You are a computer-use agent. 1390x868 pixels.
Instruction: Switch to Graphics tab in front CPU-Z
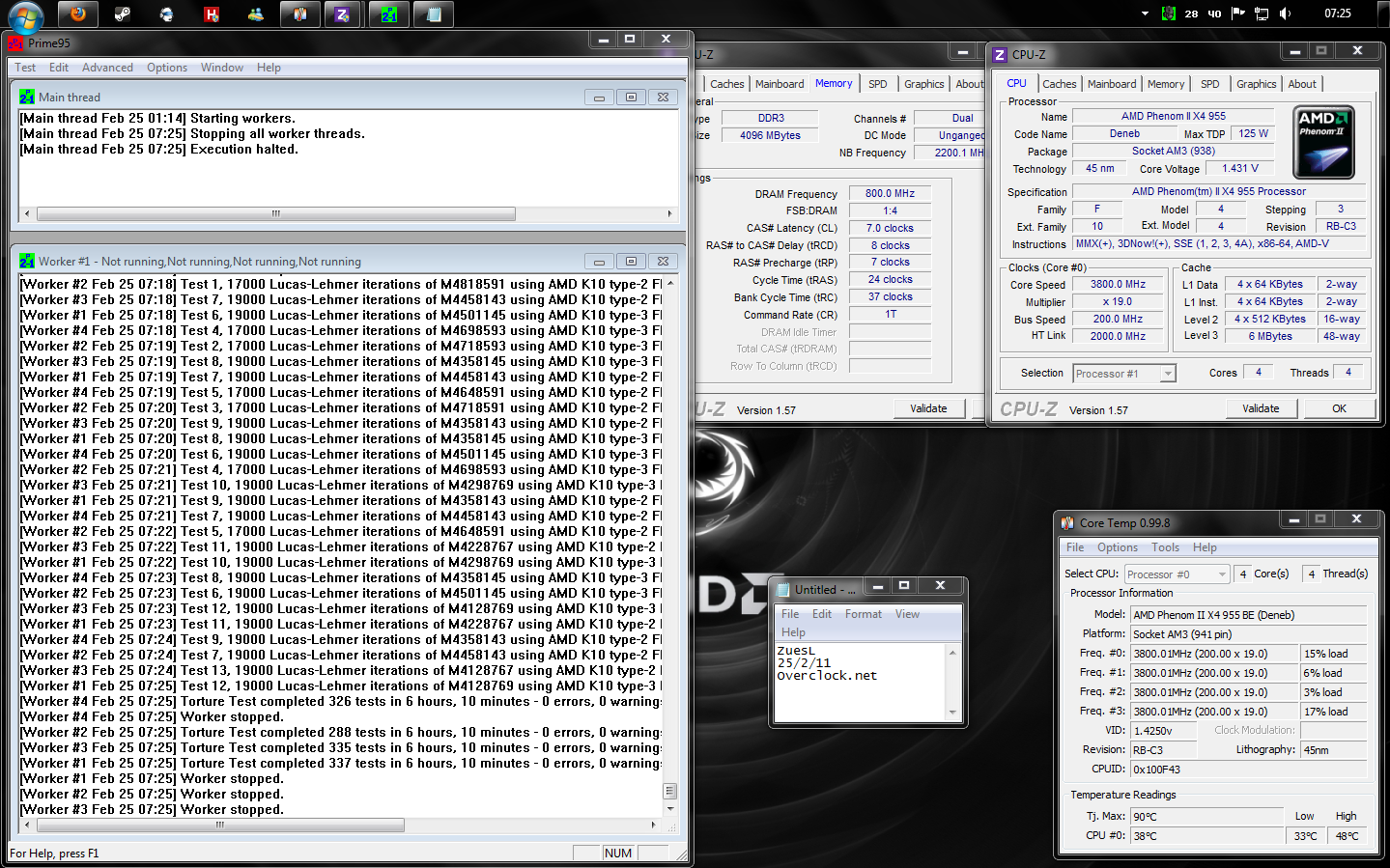1257,84
